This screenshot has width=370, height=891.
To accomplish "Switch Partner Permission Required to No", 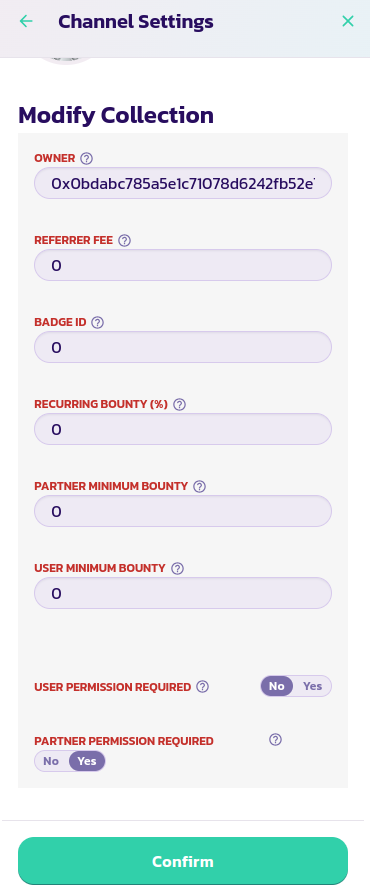I will 51,761.
